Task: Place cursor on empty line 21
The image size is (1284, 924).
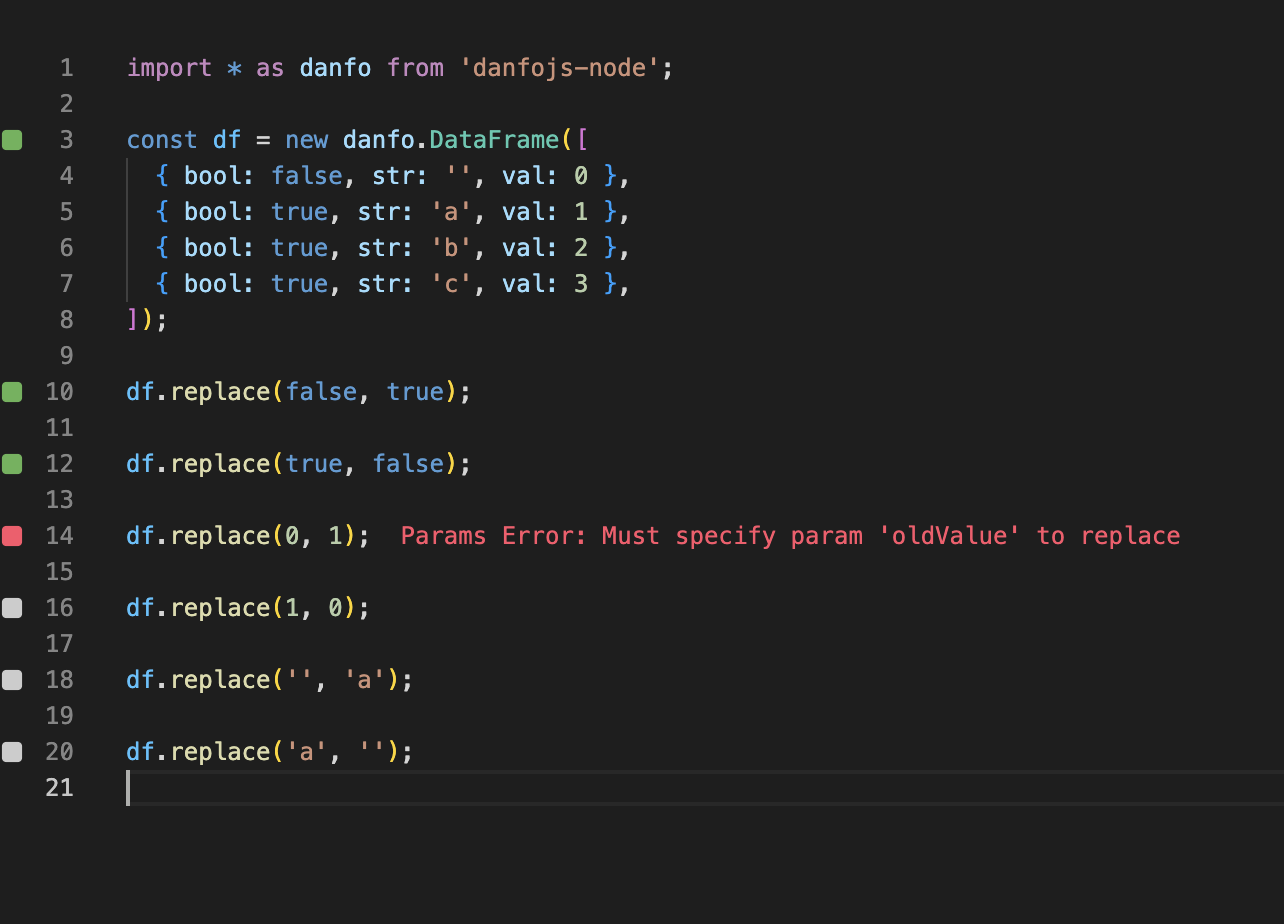Action: click(x=704, y=788)
